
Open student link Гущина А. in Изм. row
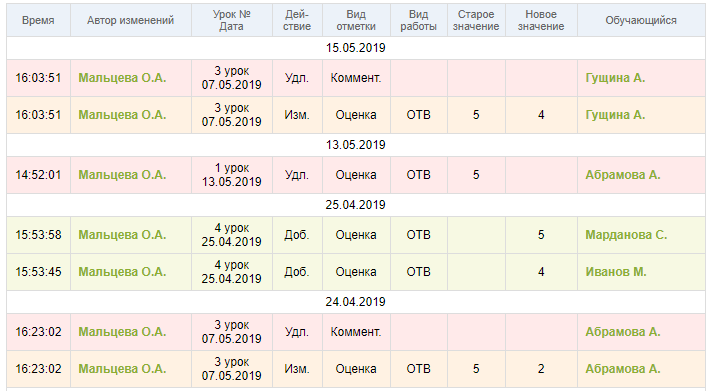[615, 115]
